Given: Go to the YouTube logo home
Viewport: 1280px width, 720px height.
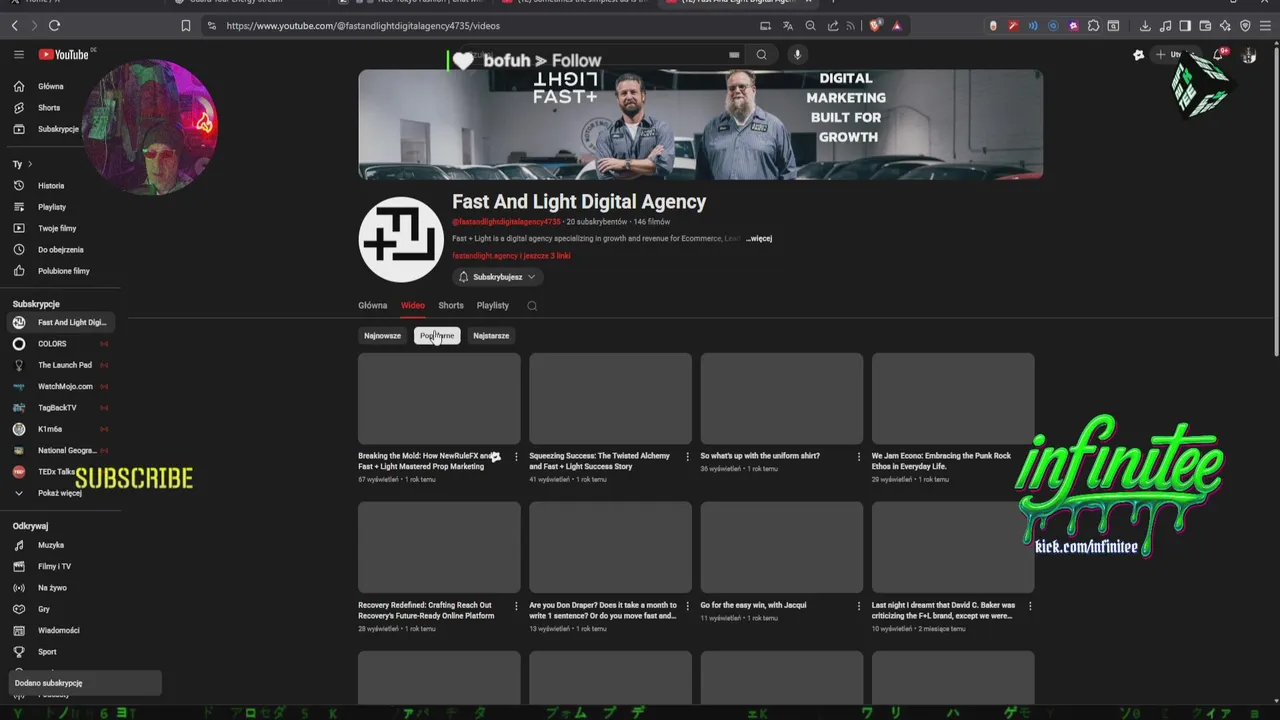Looking at the screenshot, I should (x=64, y=54).
